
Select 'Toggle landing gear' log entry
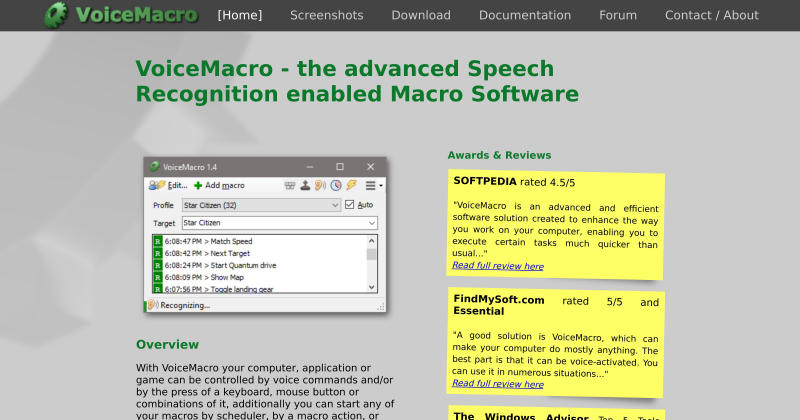pyautogui.click(x=219, y=289)
